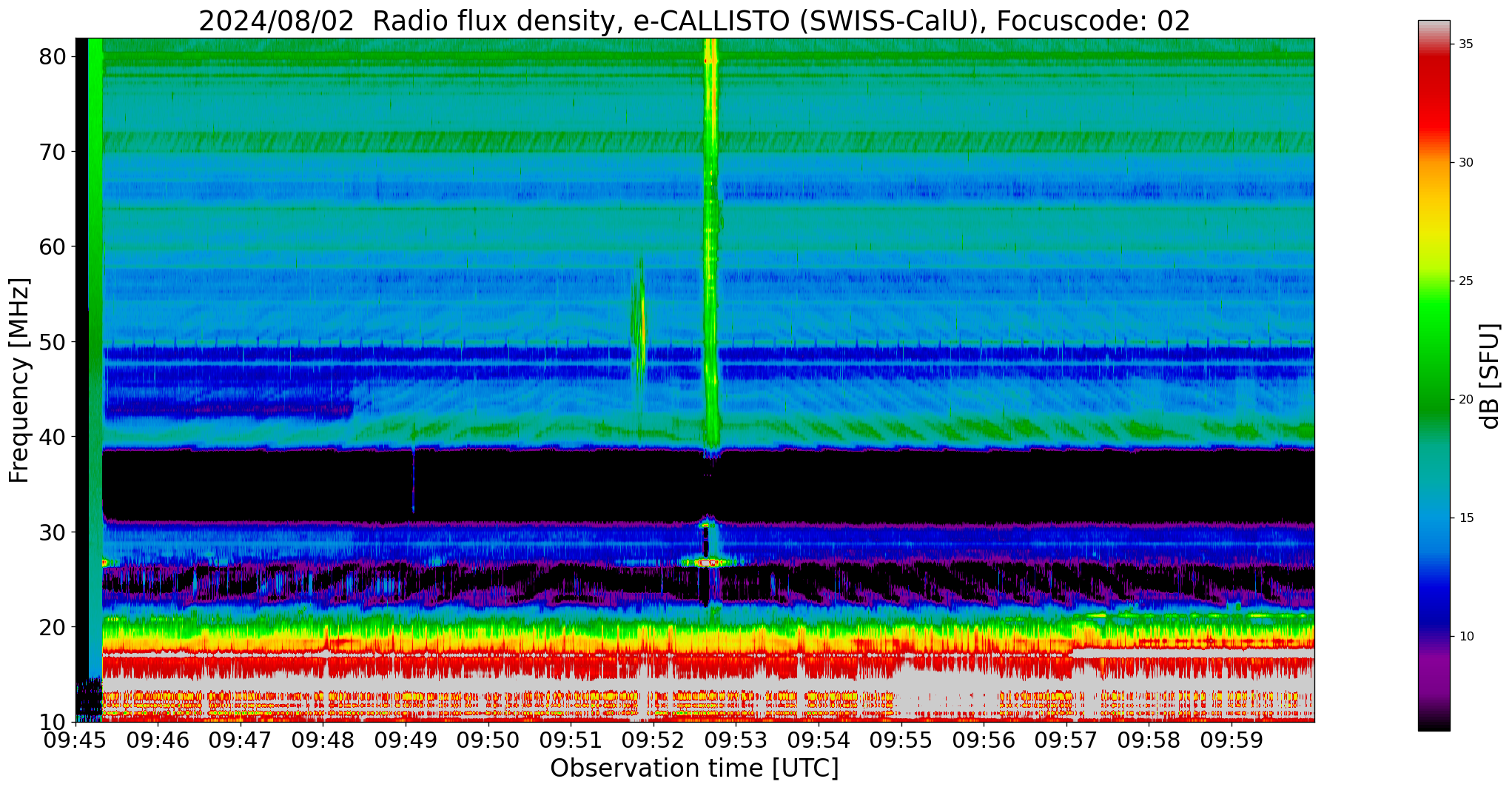Click the 'Frequency [MHz]' axis label
This screenshot has height=790, width=1512.
[20, 381]
